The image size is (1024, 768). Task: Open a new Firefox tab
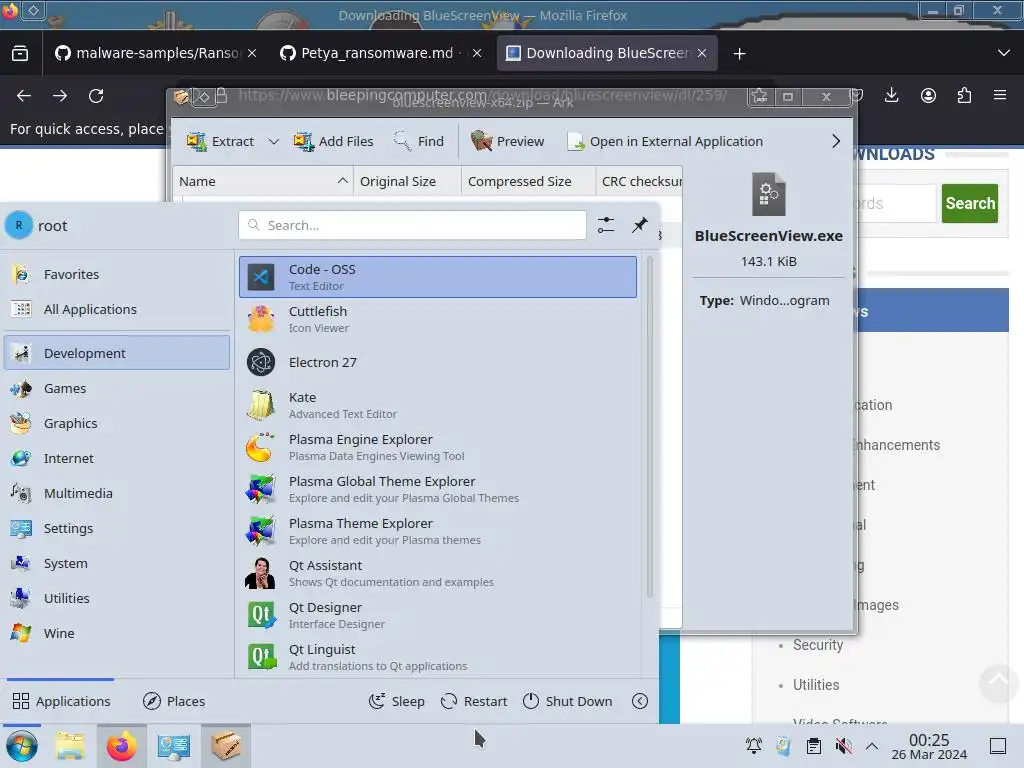[x=739, y=54]
